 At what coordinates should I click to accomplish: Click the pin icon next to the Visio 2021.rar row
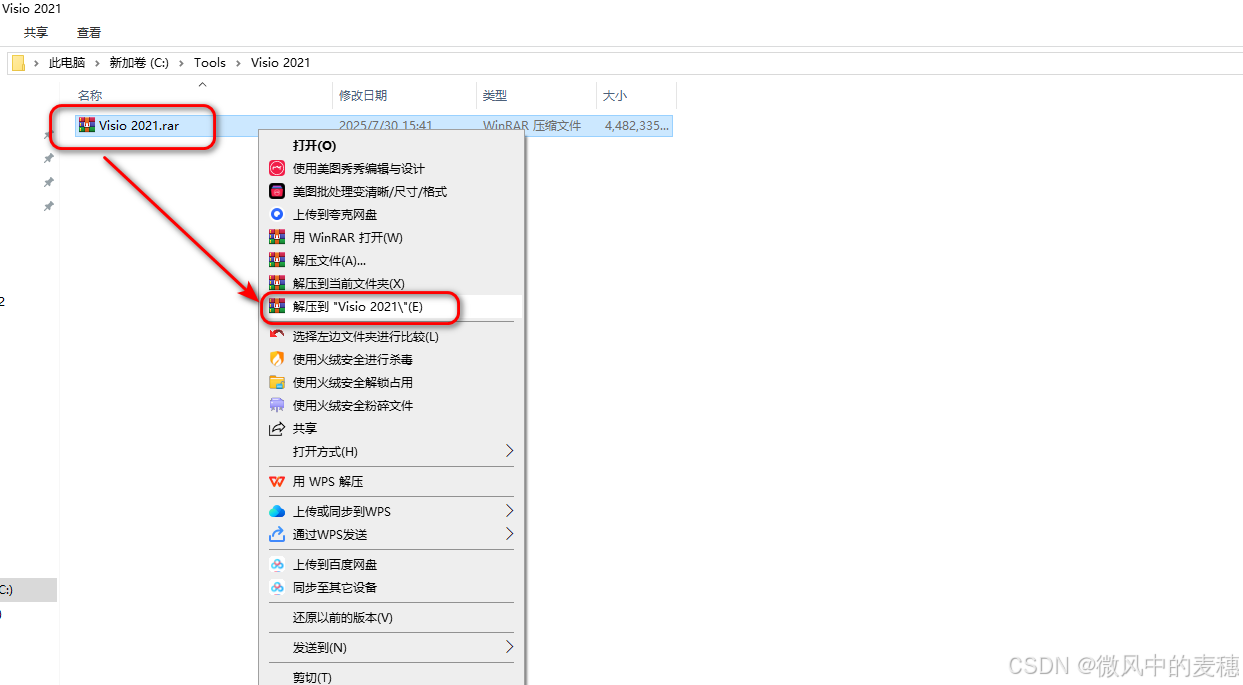(48, 135)
